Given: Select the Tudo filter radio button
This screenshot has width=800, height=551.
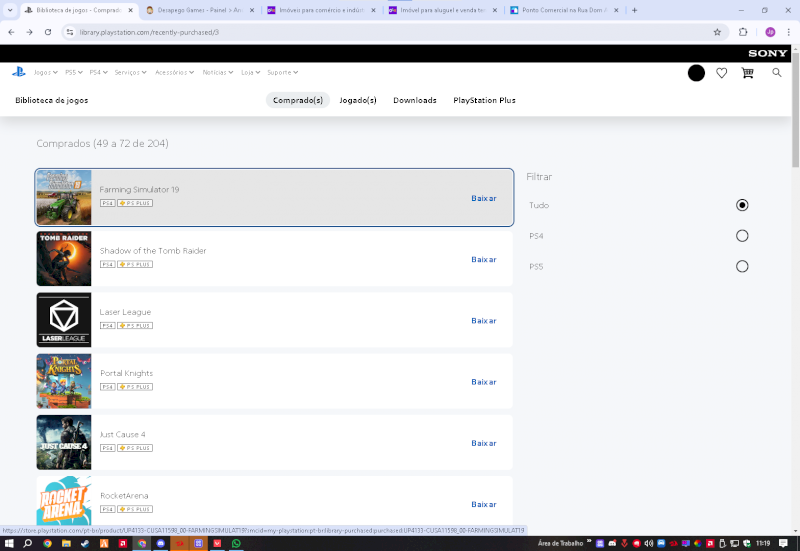Looking at the screenshot, I should pos(742,205).
